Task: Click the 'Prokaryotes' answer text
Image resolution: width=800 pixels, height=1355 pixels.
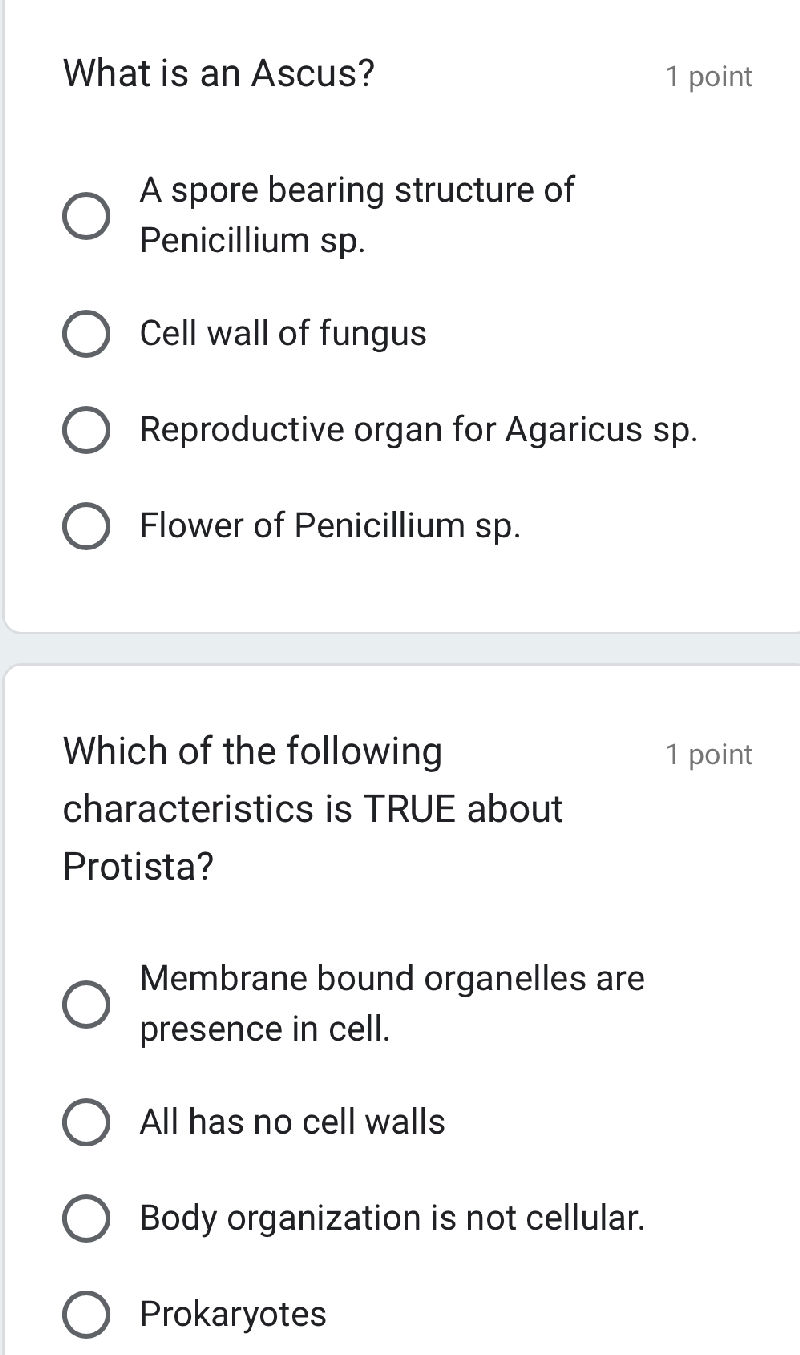Action: pyautogui.click(x=233, y=1314)
